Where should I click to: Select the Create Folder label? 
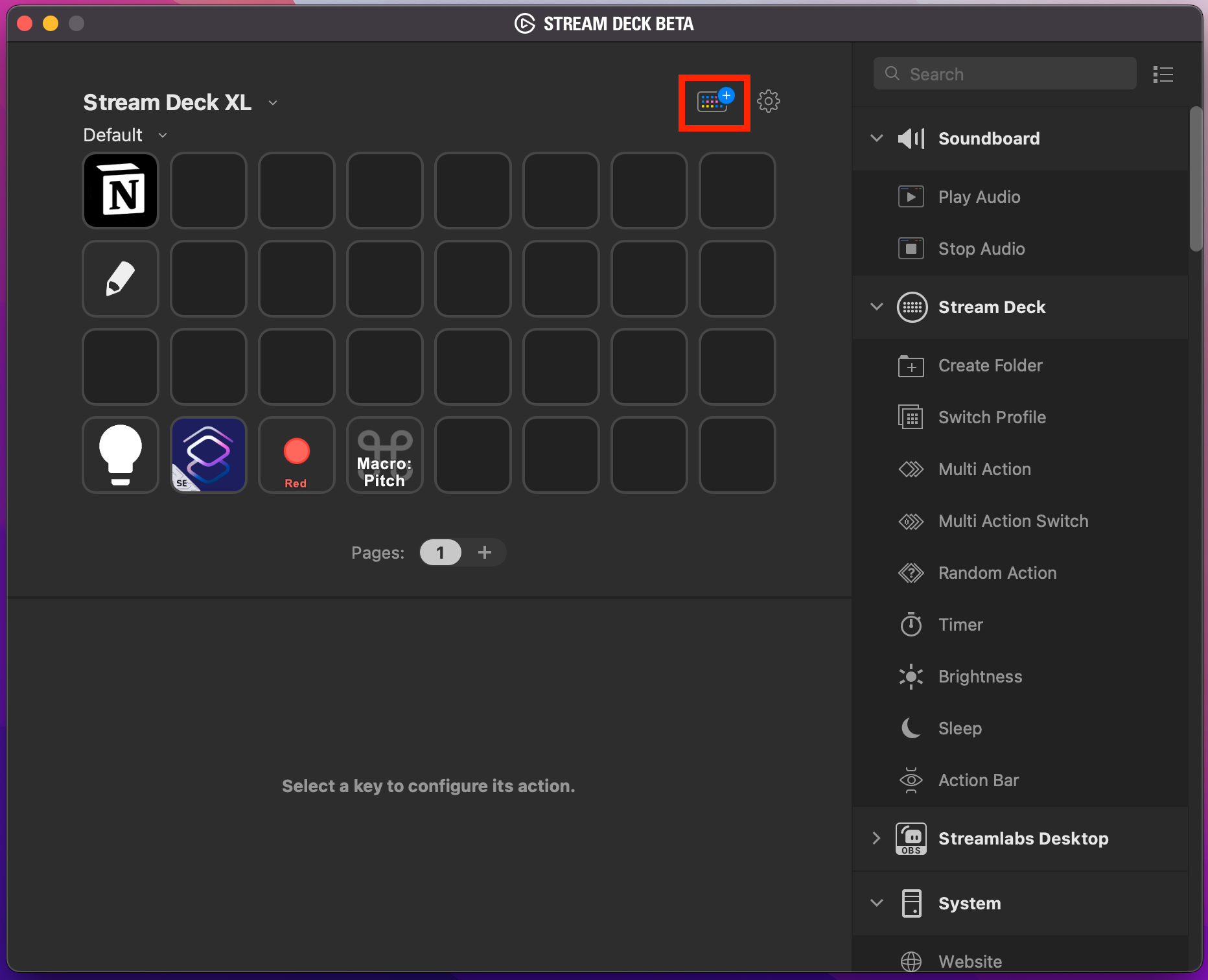[x=990, y=366]
